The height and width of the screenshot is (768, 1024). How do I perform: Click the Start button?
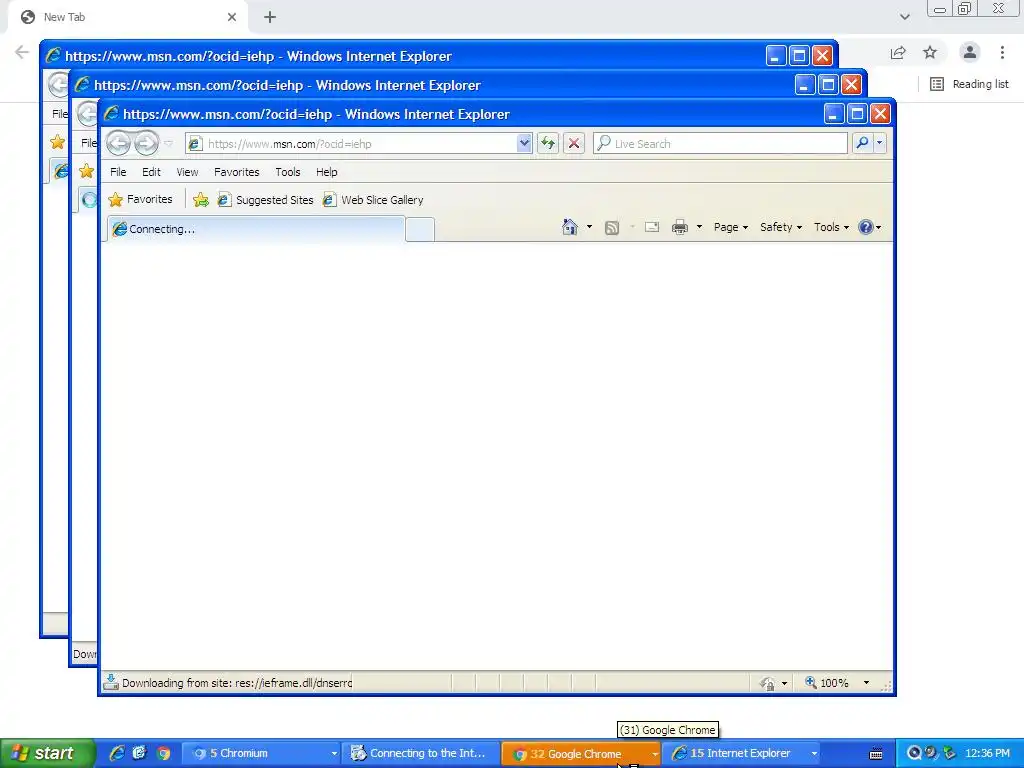click(46, 753)
